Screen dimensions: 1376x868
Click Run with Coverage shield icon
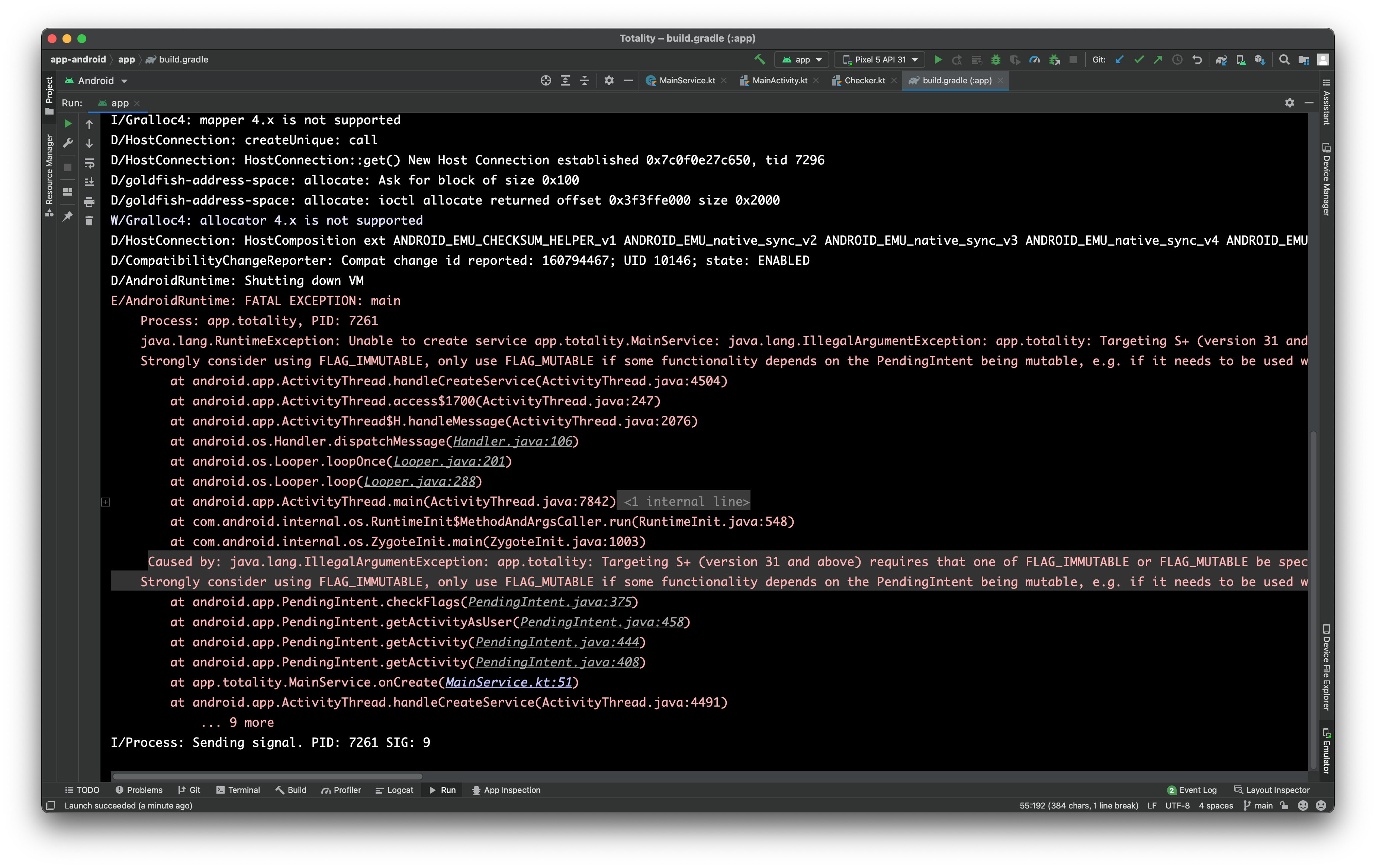pyautogui.click(x=1015, y=60)
